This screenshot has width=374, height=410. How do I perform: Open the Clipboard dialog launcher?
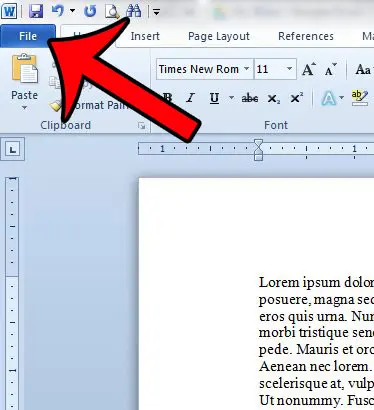click(142, 126)
